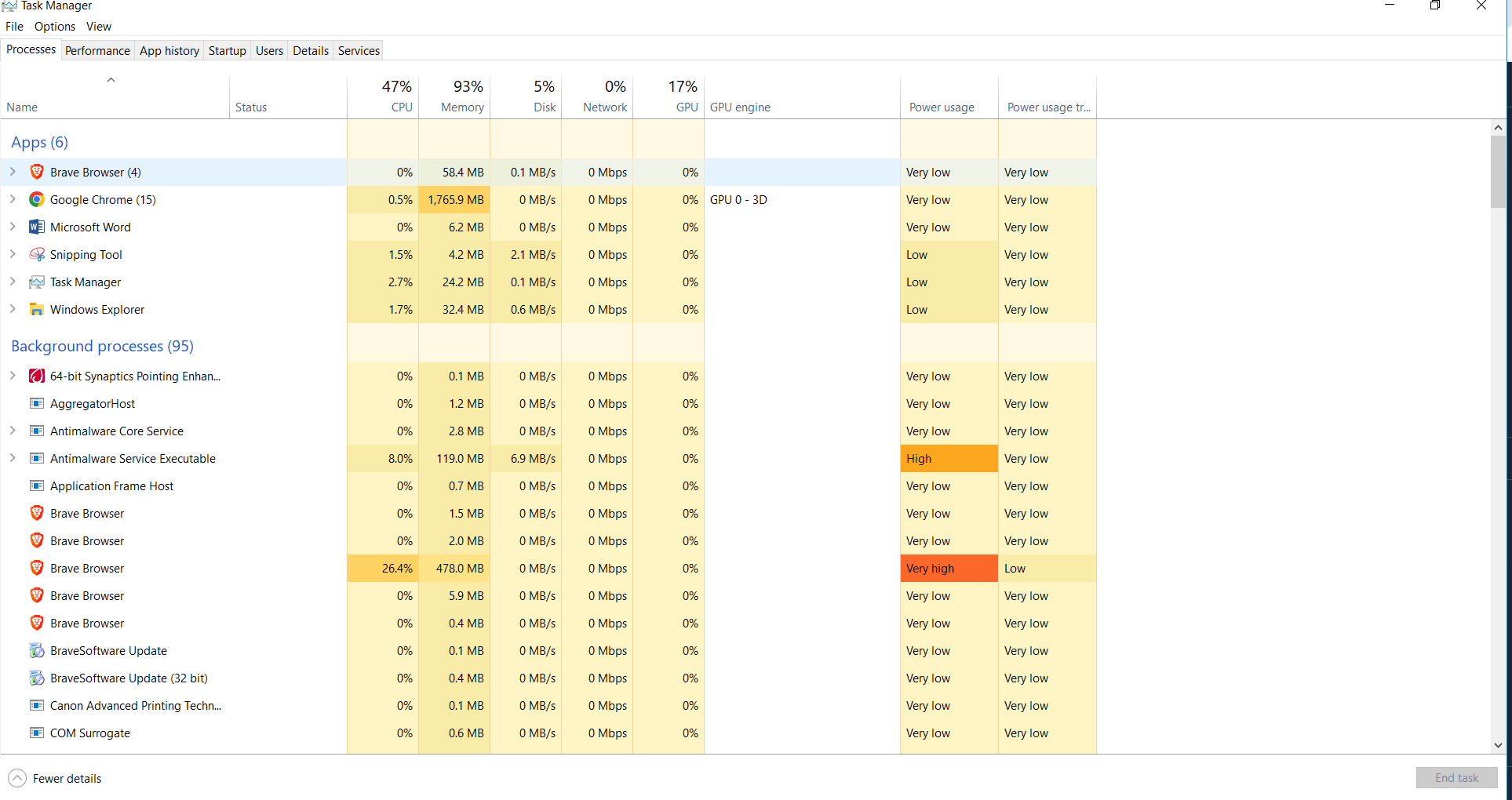Image resolution: width=1512 pixels, height=800 pixels.
Task: Click Brave icon of the 2.0 MB process
Action: click(37, 540)
